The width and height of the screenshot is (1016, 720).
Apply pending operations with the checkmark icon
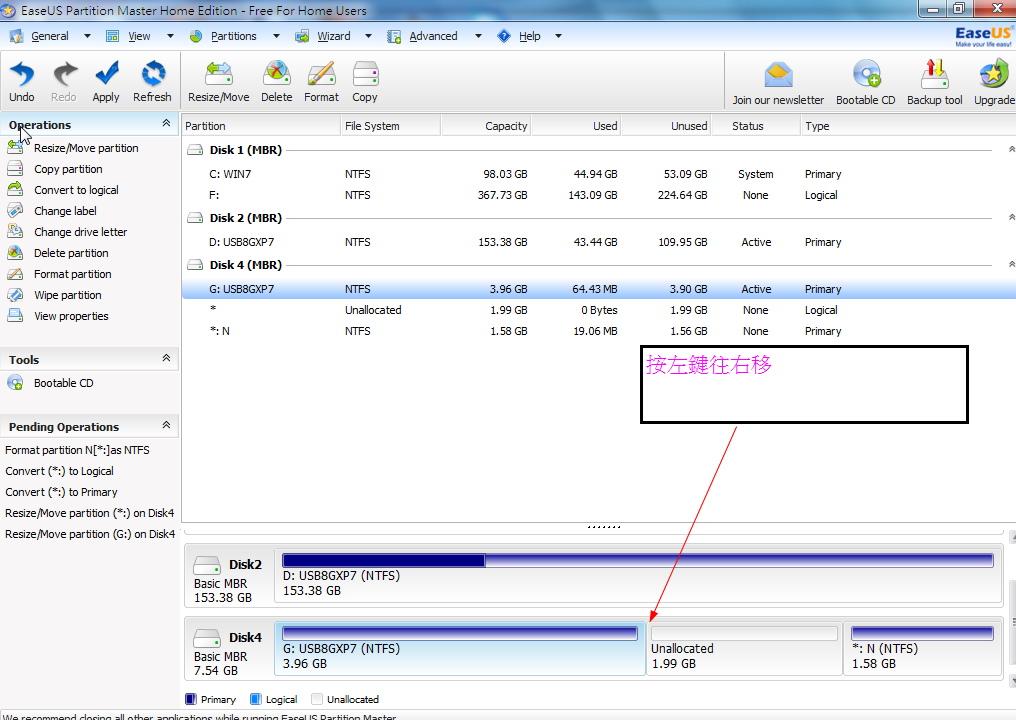point(106,74)
